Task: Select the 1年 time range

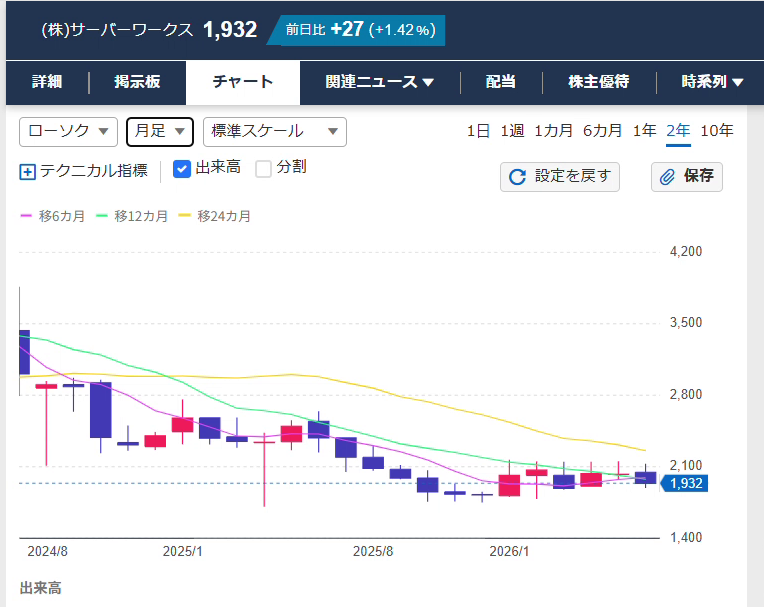Action: [644, 131]
